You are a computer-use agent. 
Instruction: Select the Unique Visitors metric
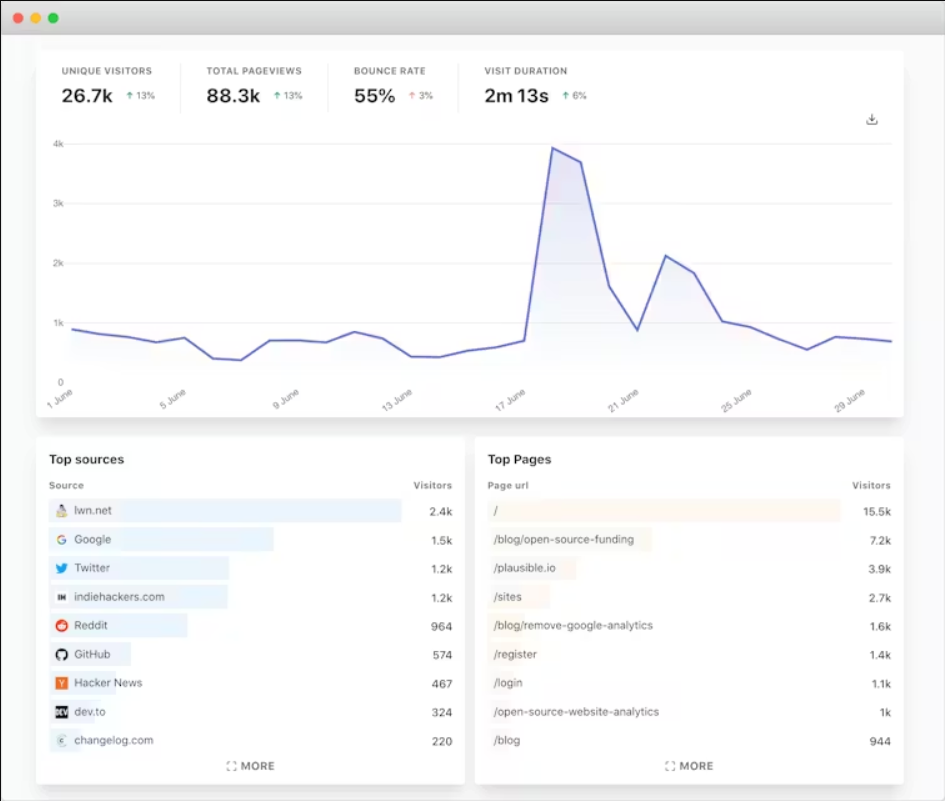tap(107, 86)
